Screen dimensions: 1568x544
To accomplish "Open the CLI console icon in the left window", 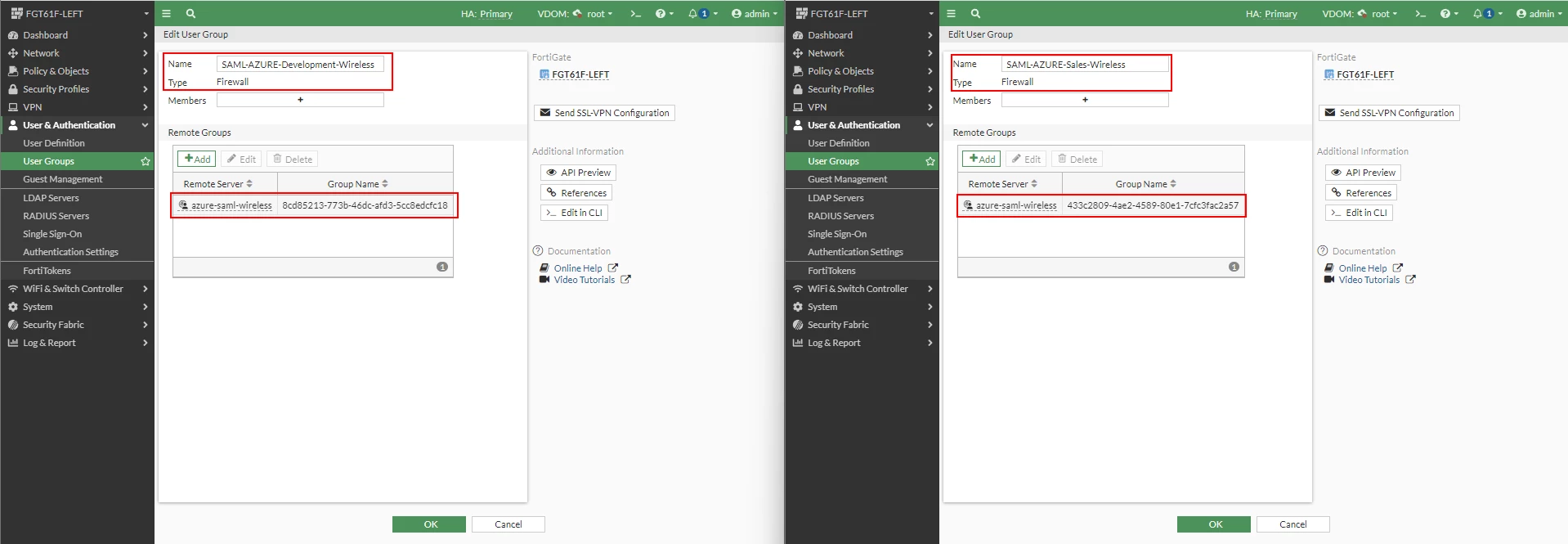I will [x=635, y=13].
